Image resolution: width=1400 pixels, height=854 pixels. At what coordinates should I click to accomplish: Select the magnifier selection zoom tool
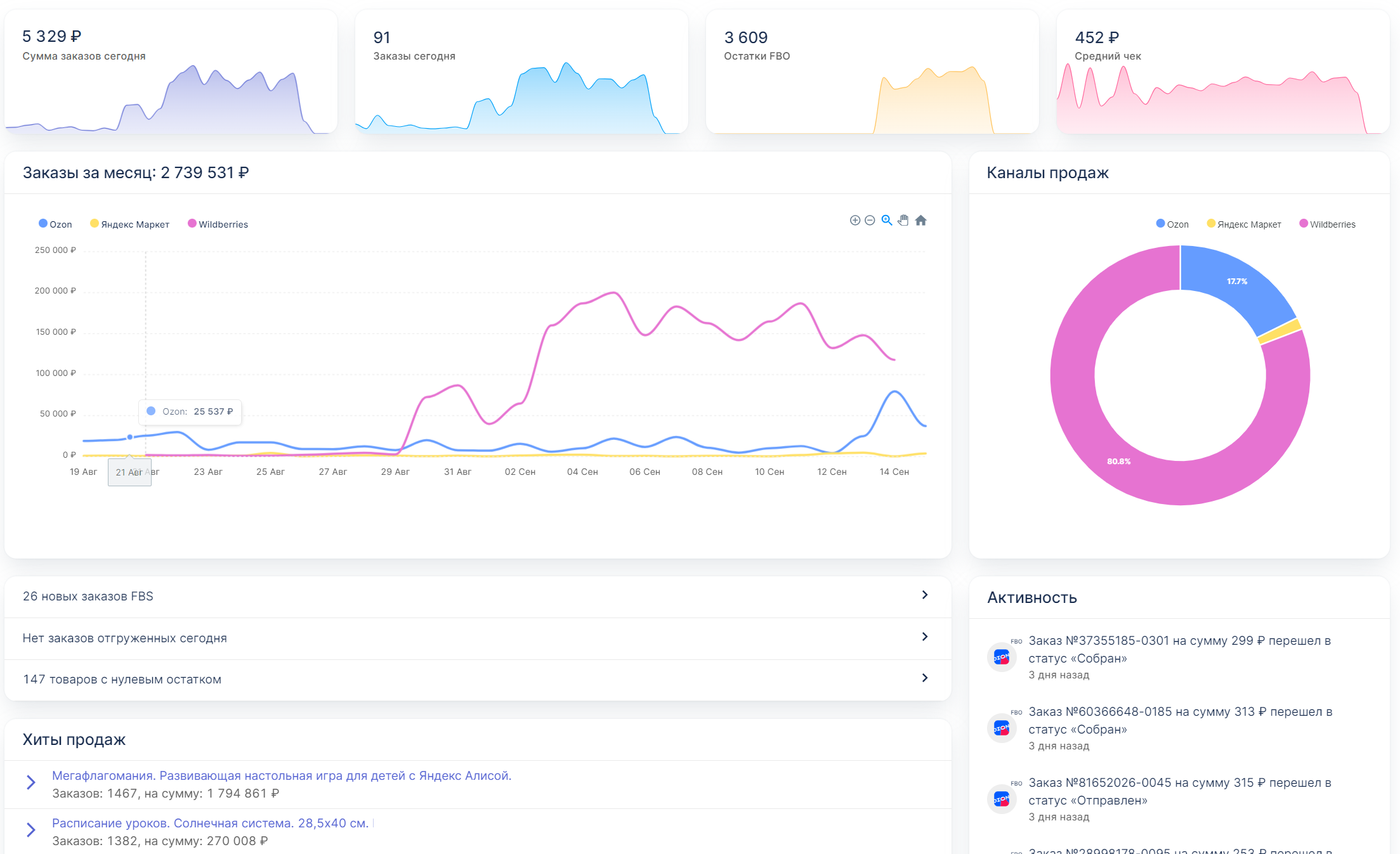pos(887,221)
